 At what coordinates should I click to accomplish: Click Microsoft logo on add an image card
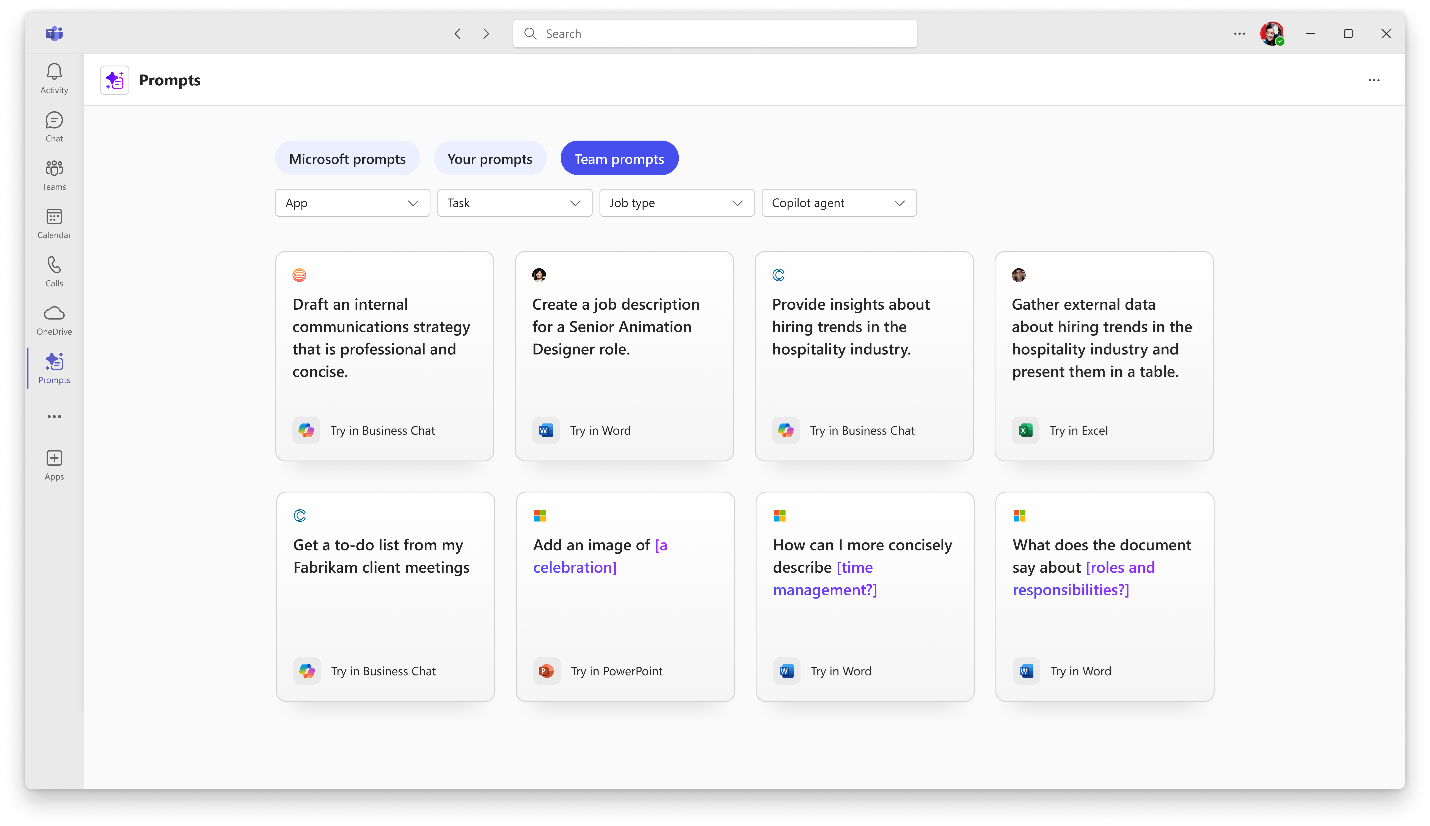click(x=540, y=516)
